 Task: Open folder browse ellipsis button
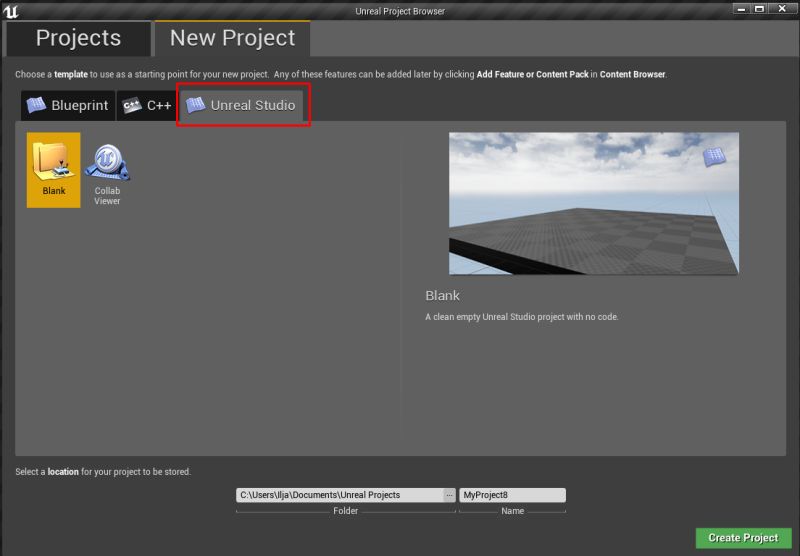449,495
